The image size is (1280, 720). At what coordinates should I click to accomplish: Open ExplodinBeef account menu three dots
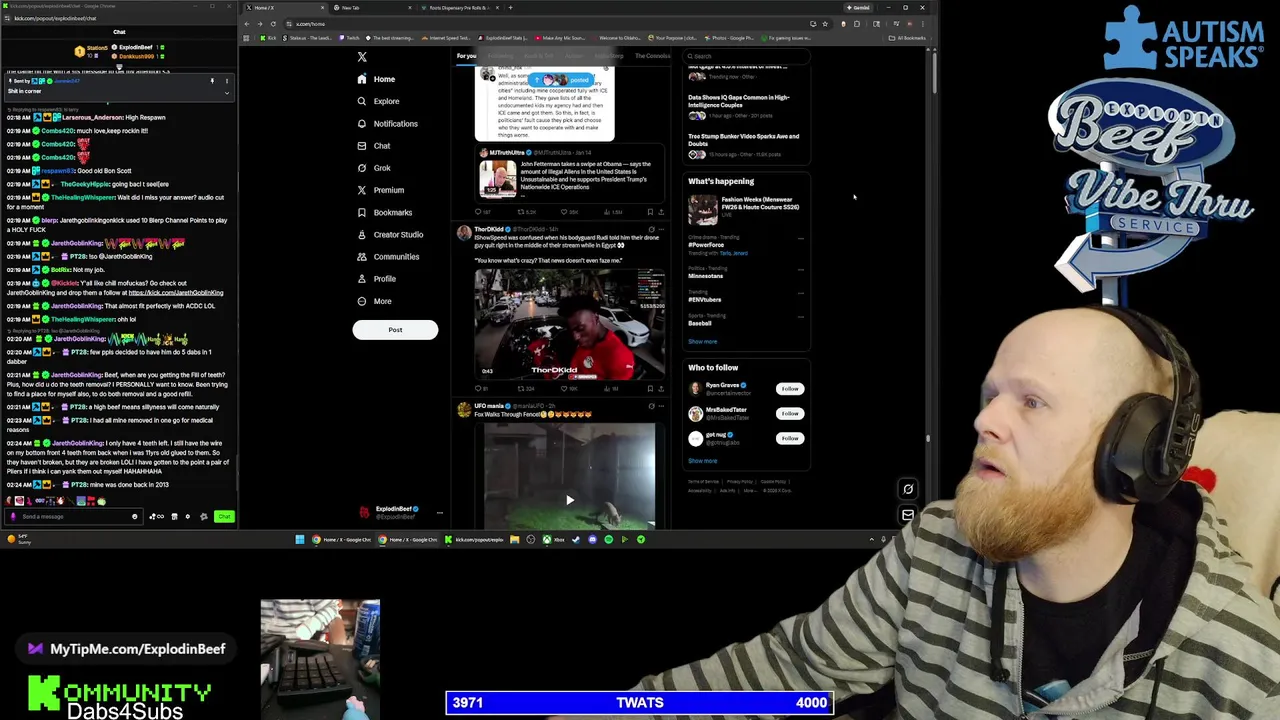439,512
